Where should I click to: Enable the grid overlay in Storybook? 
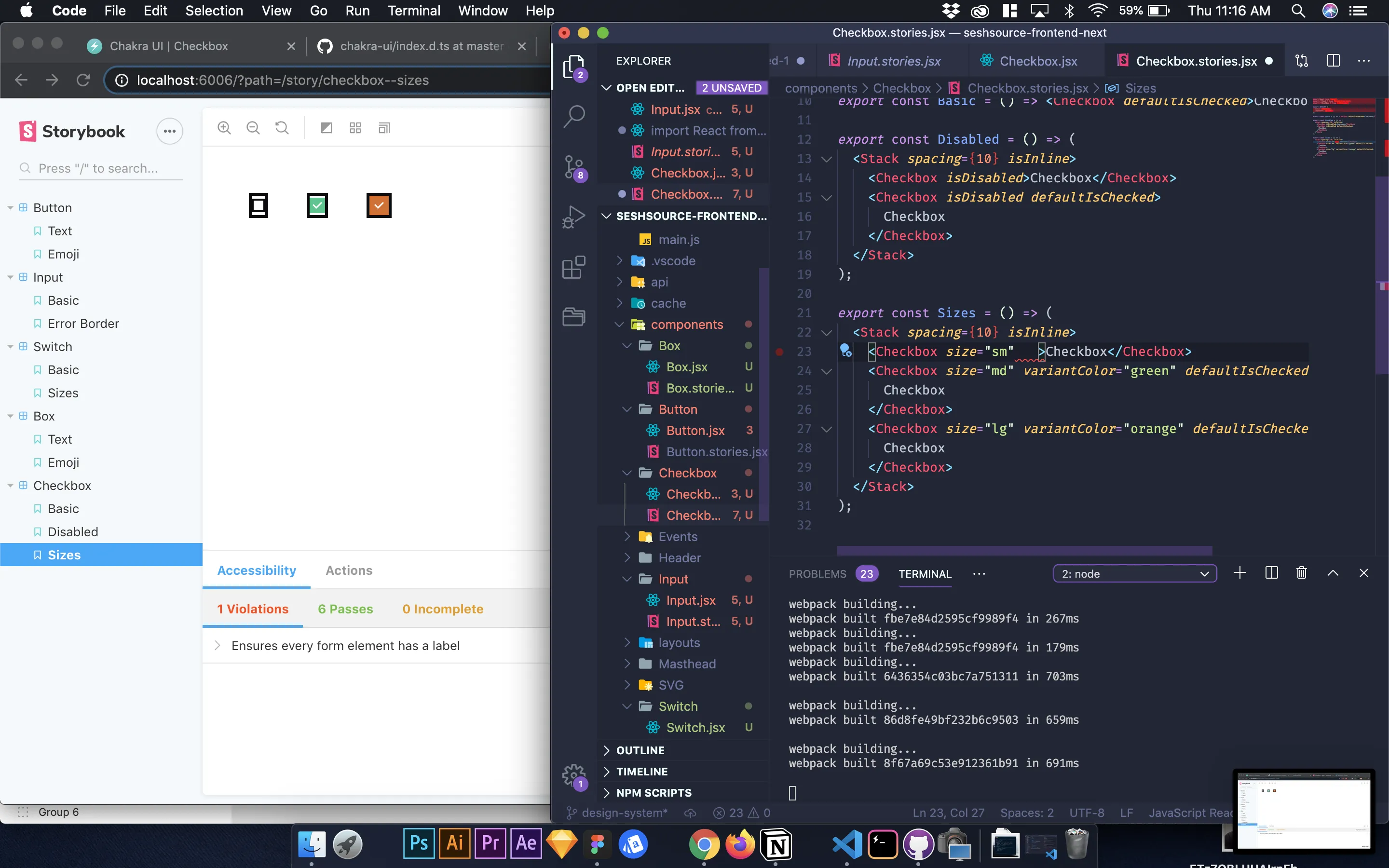[355, 127]
